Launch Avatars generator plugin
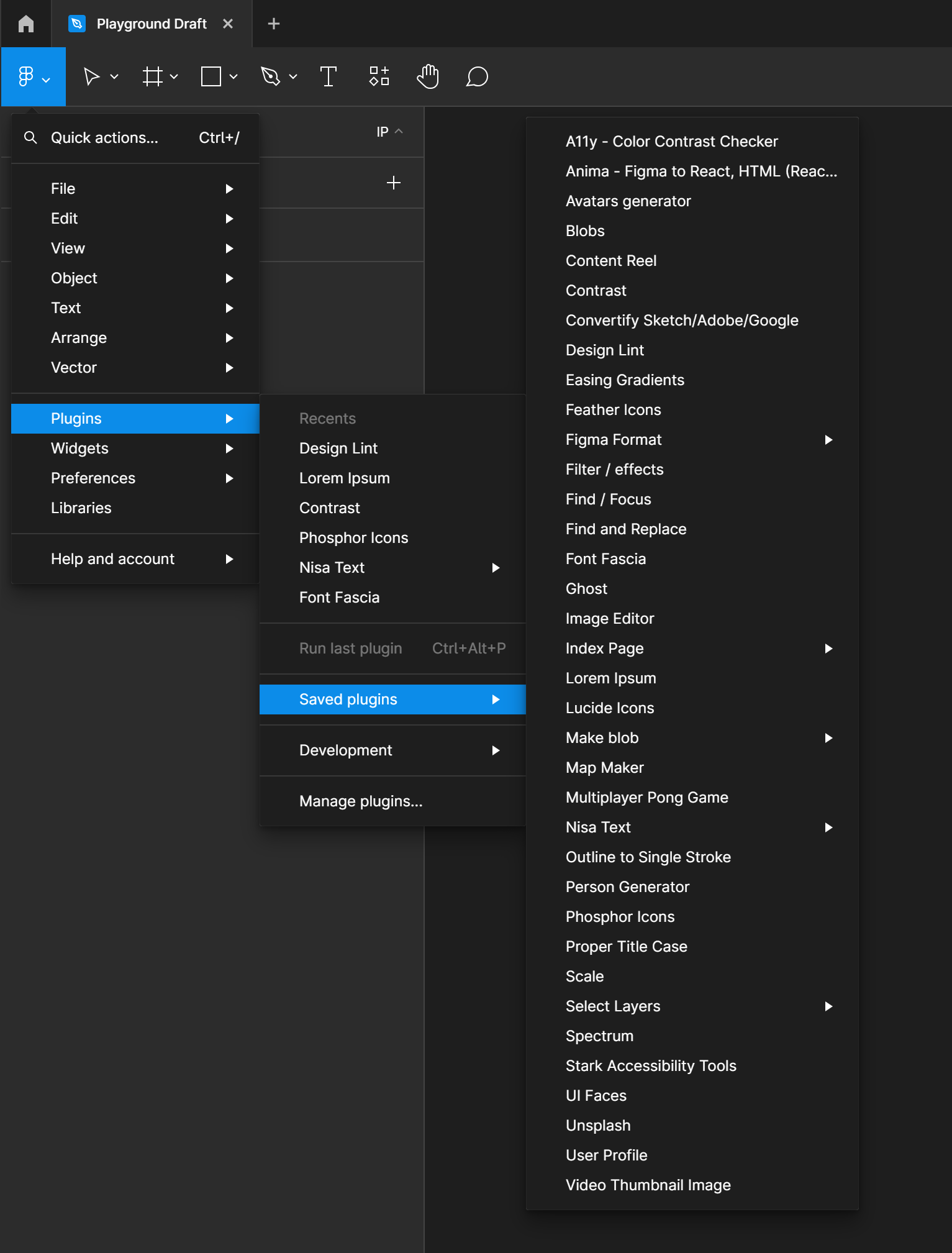 click(692, 201)
